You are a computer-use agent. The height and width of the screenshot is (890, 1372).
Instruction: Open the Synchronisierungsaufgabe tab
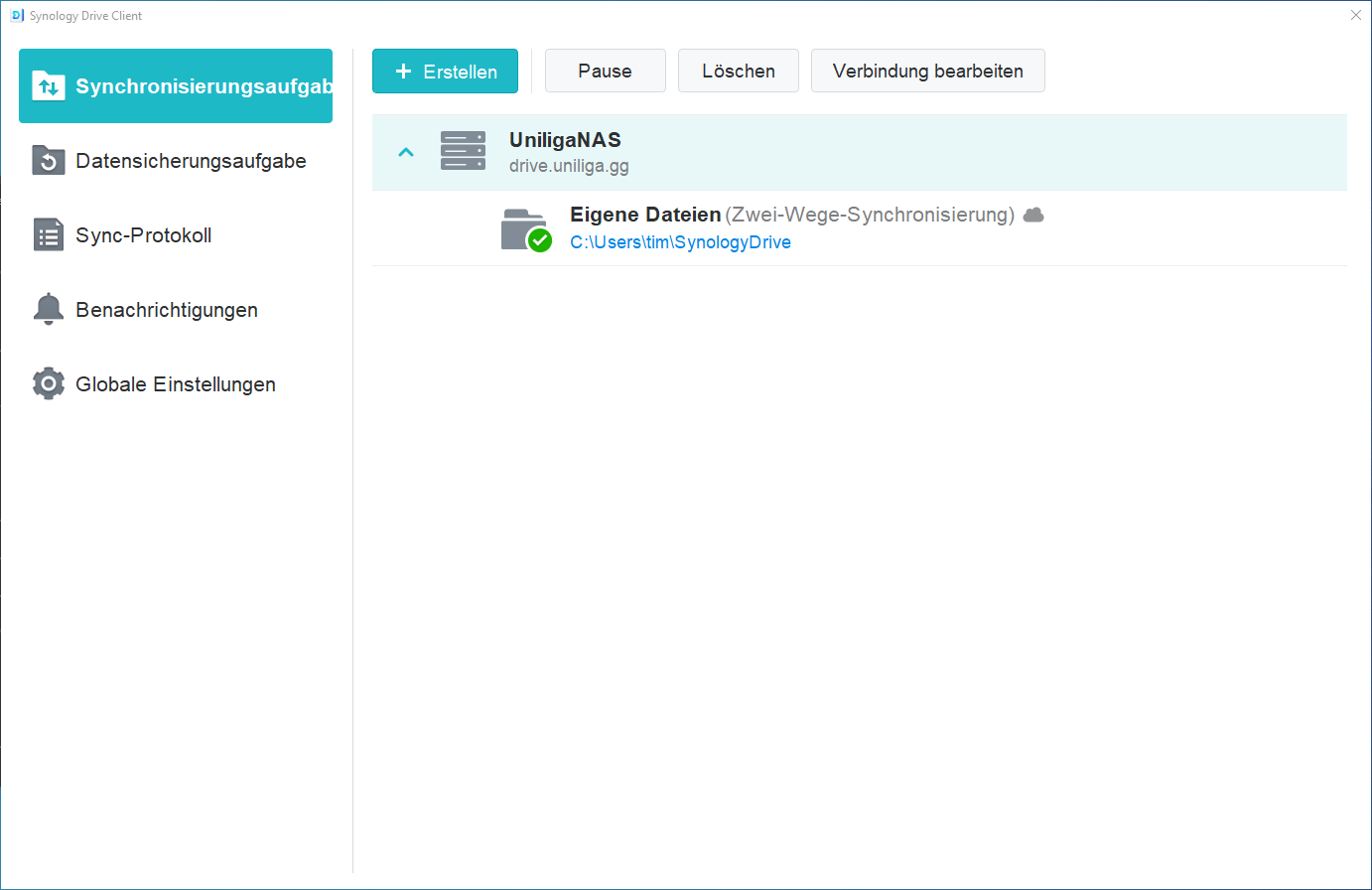176,86
